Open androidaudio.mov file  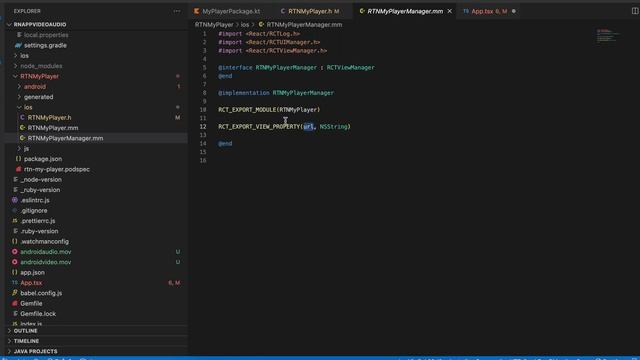(46, 252)
